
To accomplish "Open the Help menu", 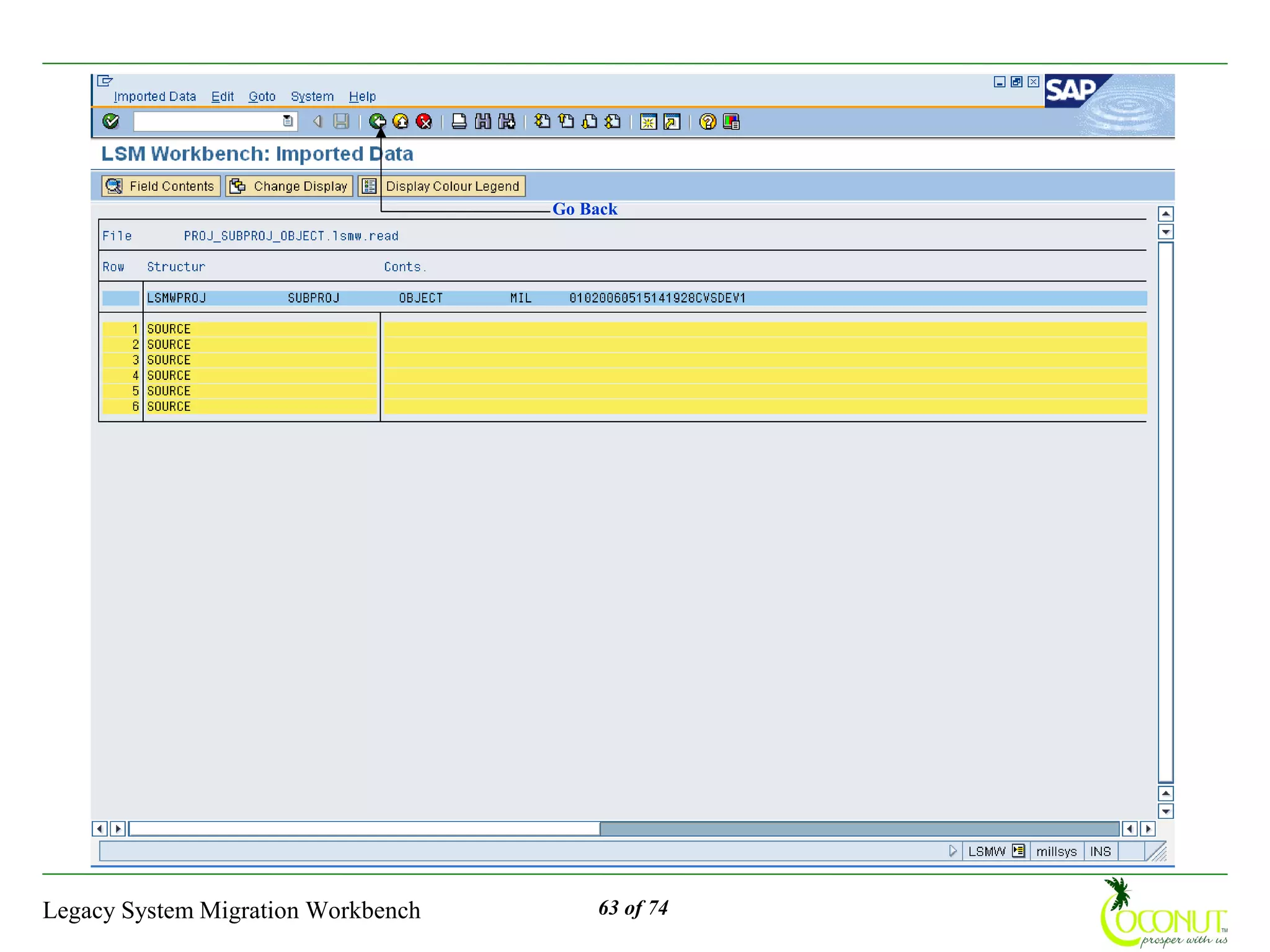I will (x=362, y=97).
